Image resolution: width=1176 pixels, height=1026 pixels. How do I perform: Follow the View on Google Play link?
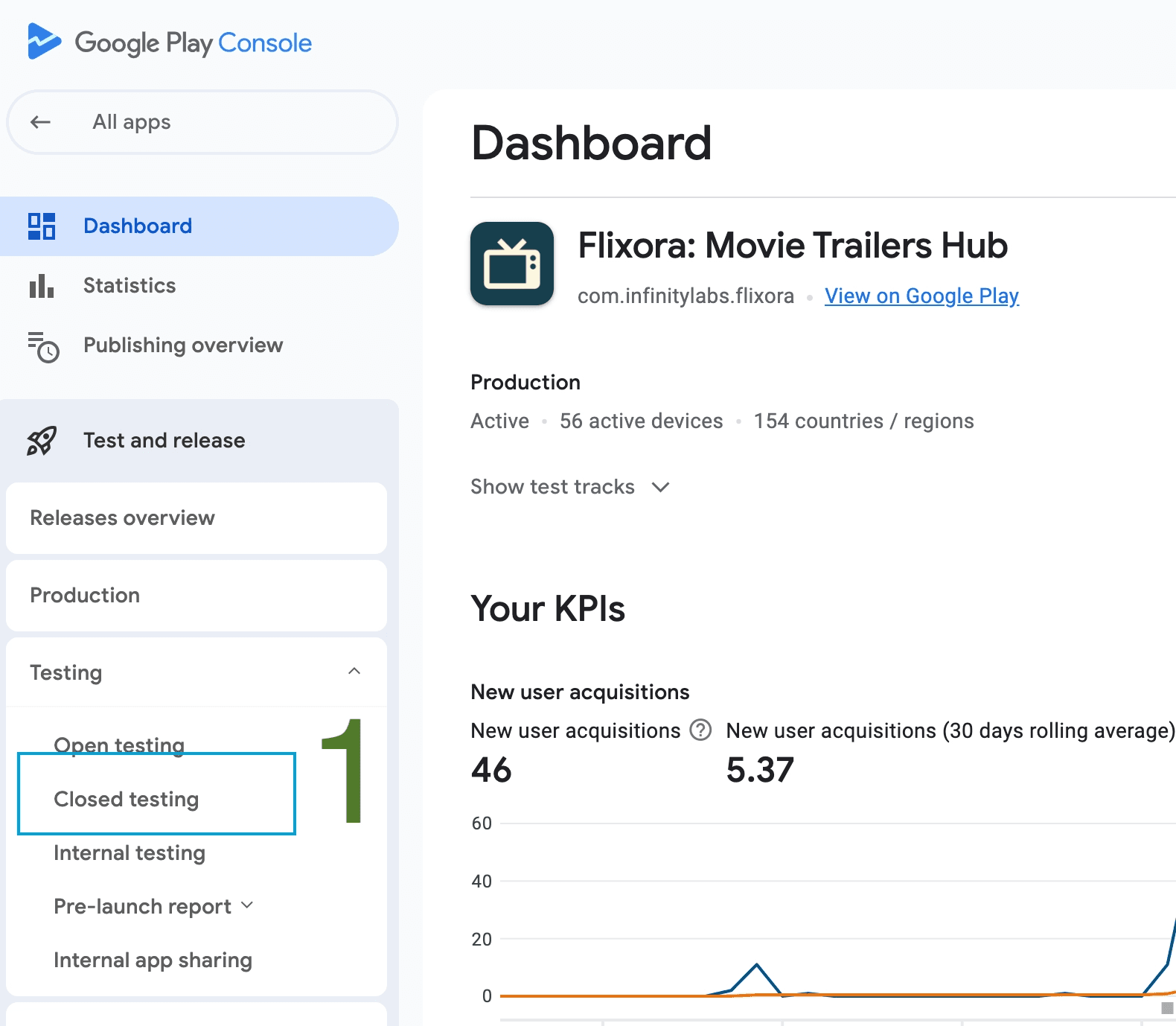click(x=921, y=296)
